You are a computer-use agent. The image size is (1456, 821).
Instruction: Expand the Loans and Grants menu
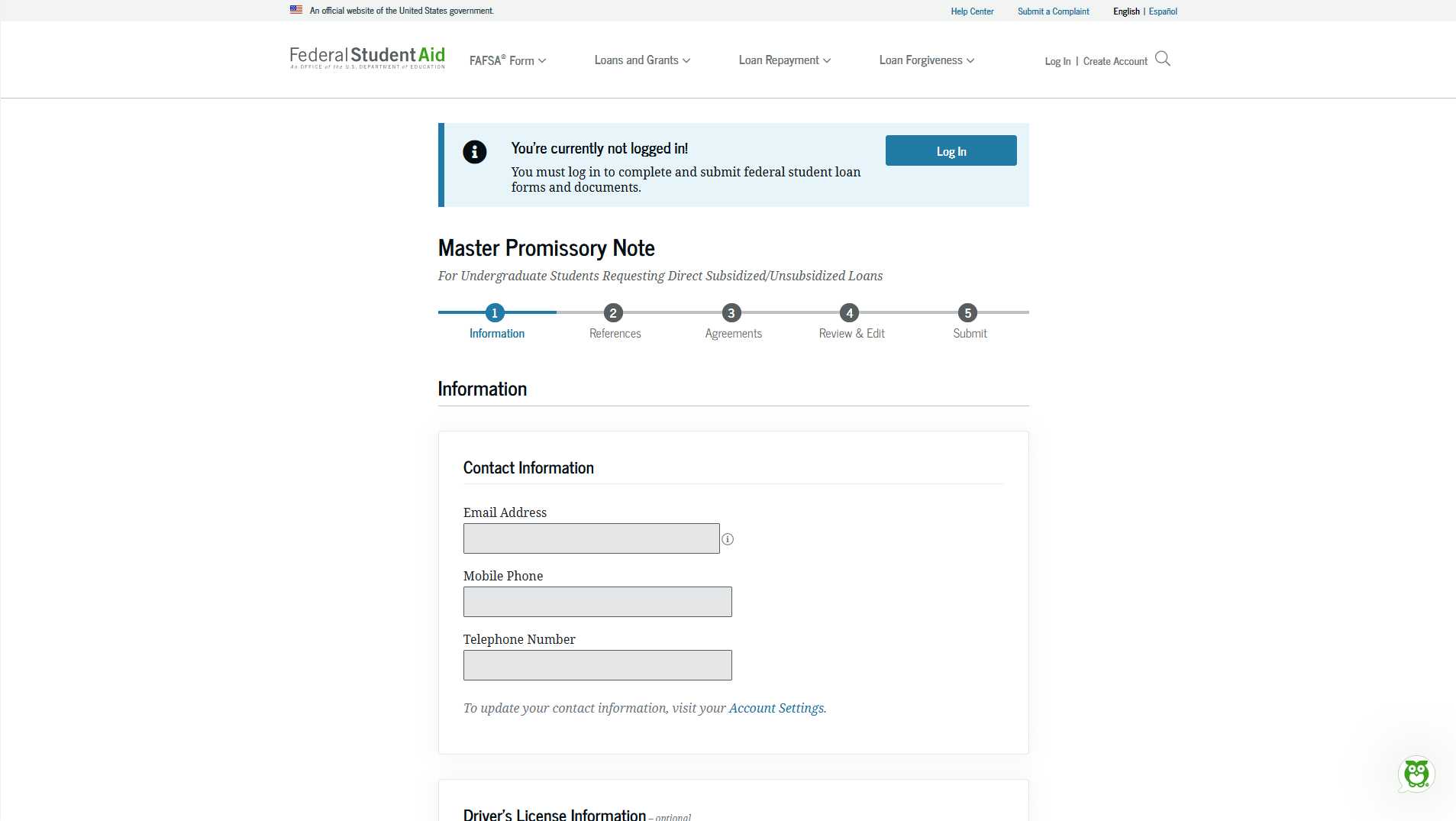pyautogui.click(x=642, y=60)
